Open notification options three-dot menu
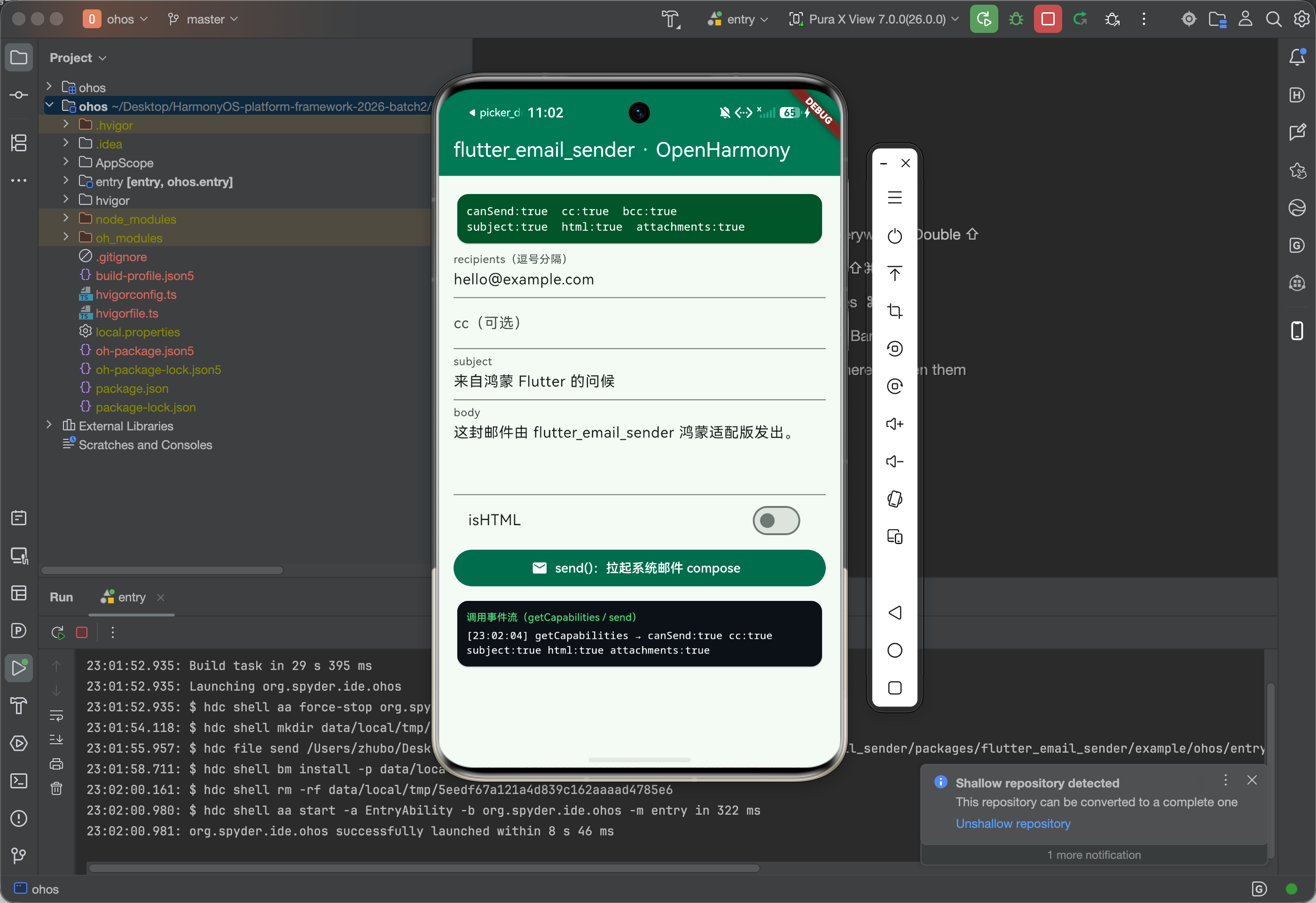This screenshot has width=1316, height=903. (1225, 780)
